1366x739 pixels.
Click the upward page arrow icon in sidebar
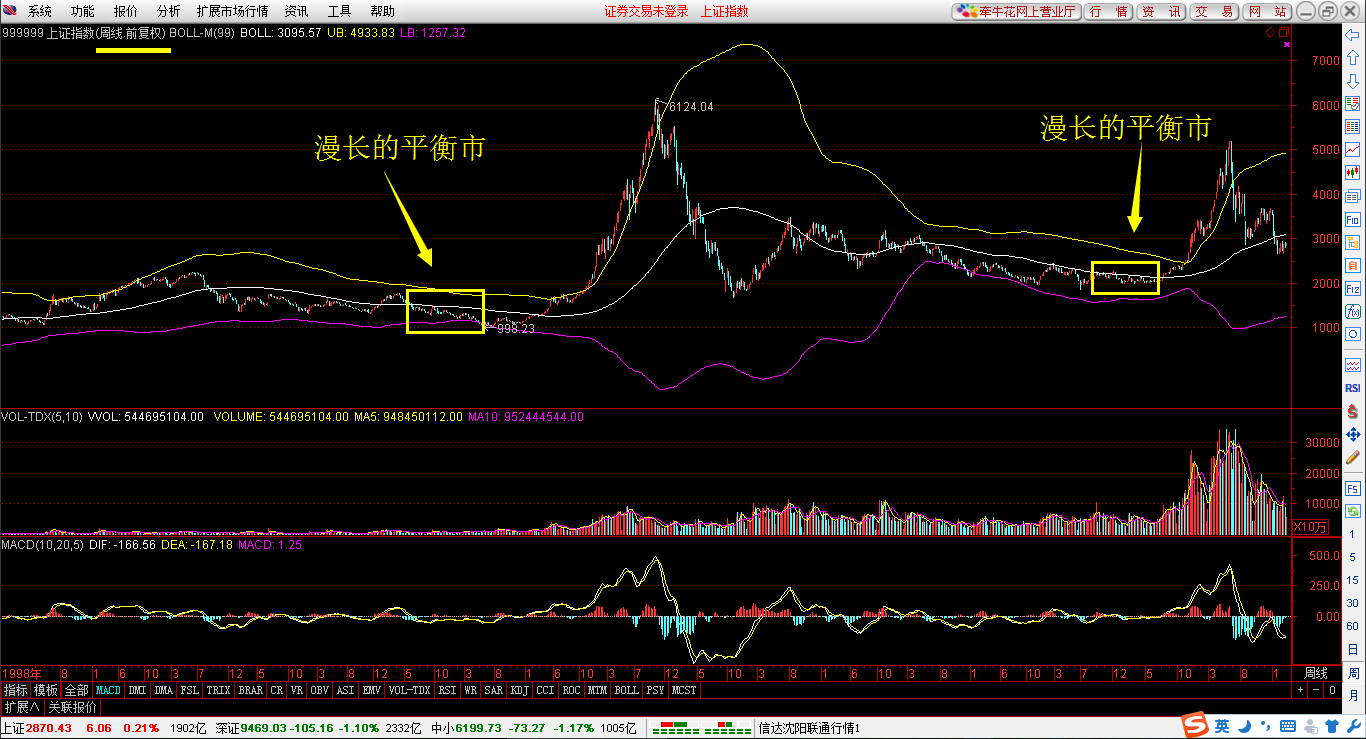[x=1352, y=56]
